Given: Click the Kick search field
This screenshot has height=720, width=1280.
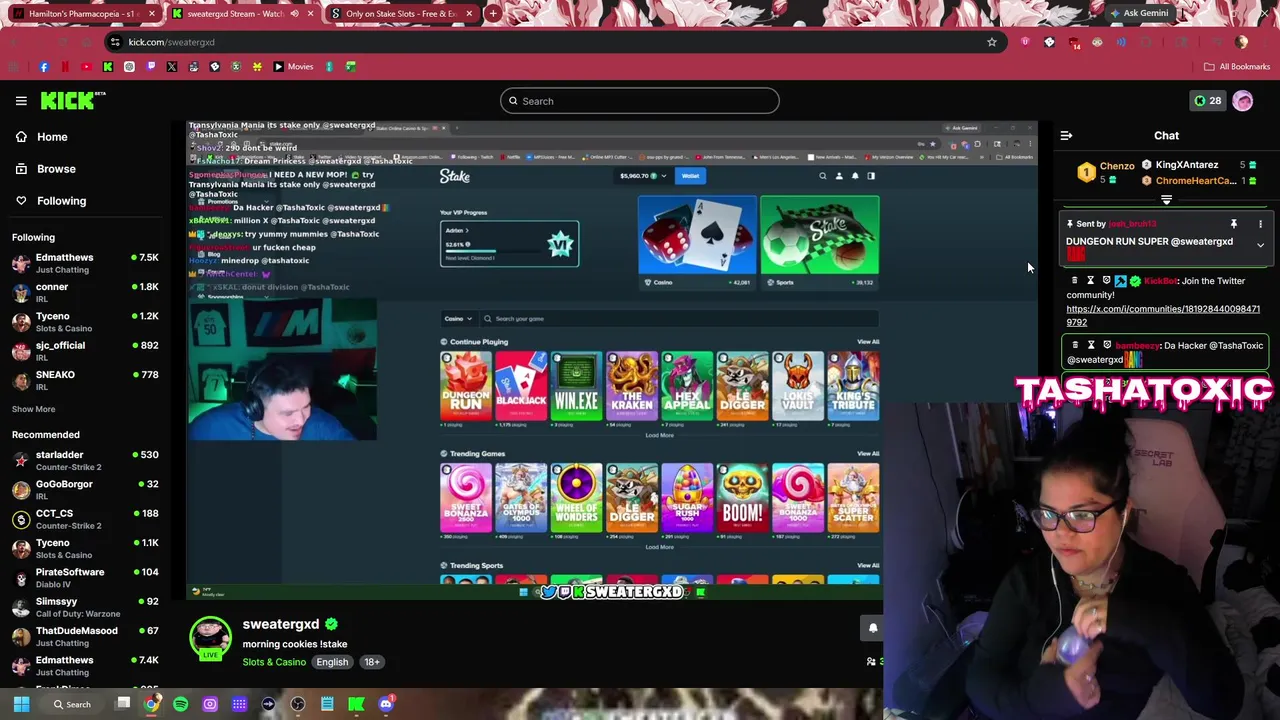Looking at the screenshot, I should pyautogui.click(x=640, y=101).
